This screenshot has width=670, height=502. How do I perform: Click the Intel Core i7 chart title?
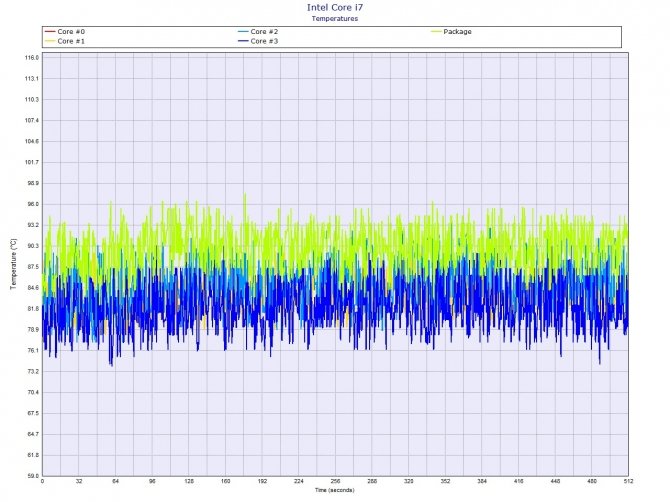point(335,7)
